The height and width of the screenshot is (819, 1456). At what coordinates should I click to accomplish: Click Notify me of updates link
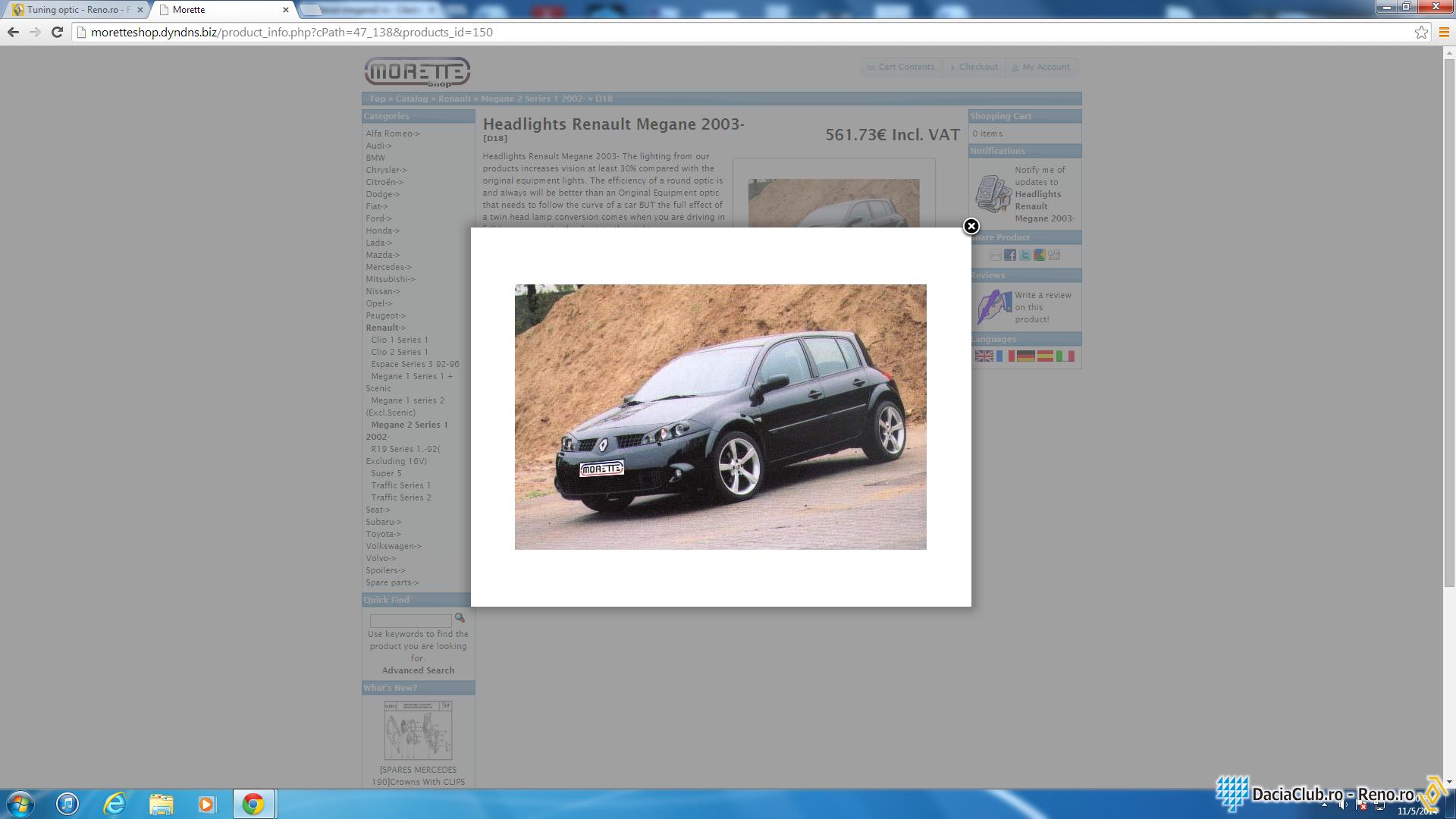[x=1045, y=194]
